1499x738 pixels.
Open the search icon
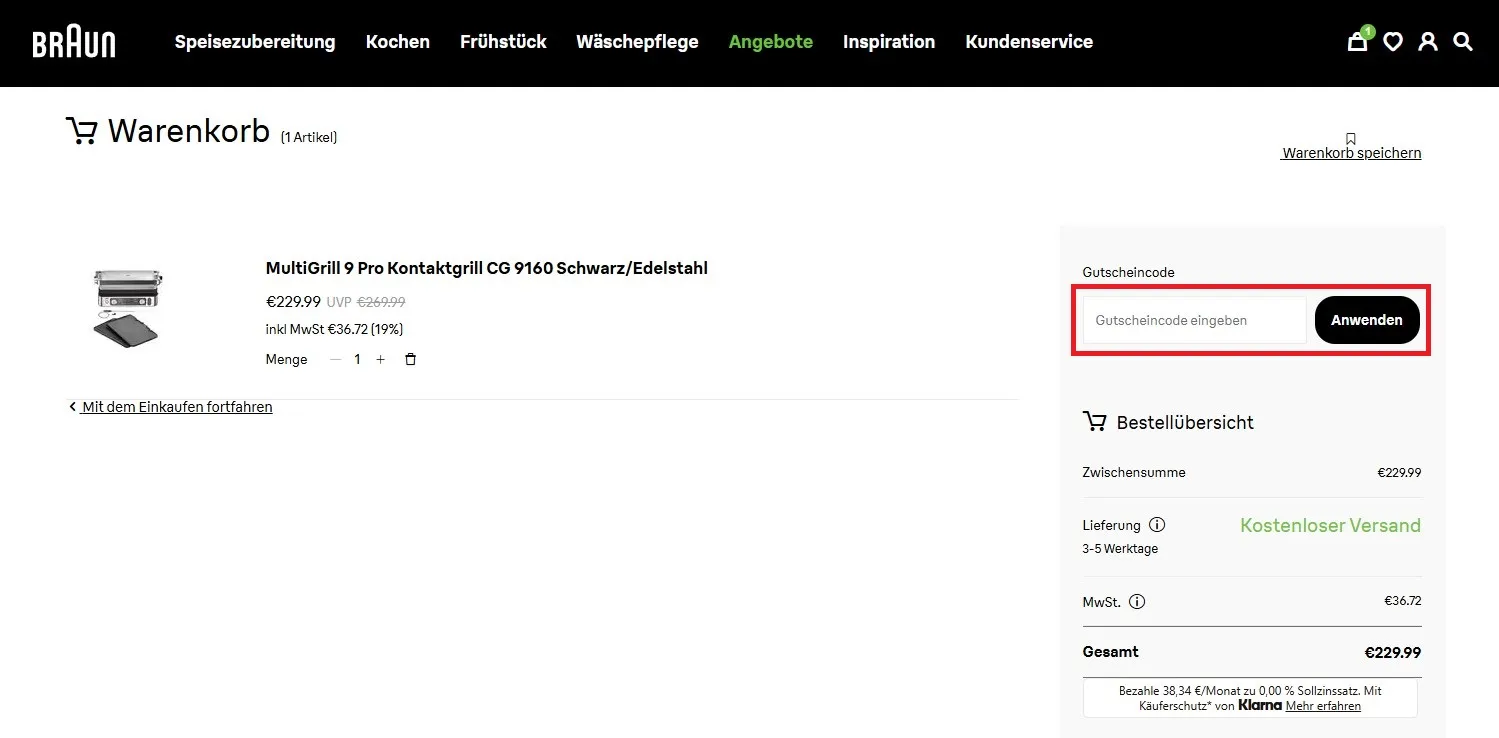[x=1463, y=42]
